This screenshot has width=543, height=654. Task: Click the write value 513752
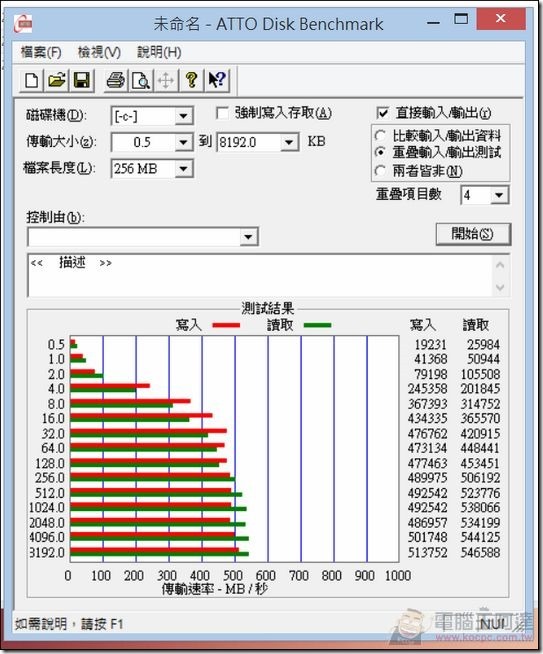click(x=427, y=553)
